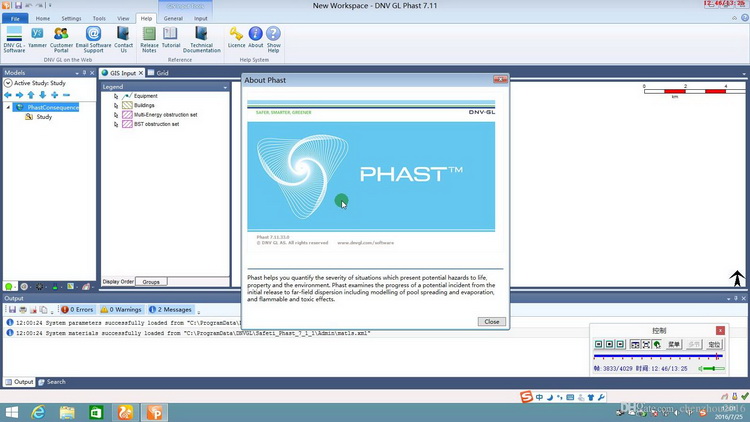This screenshot has height=422, width=750.
Task: Switch to the Tools ribbon tab
Action: [x=99, y=19]
